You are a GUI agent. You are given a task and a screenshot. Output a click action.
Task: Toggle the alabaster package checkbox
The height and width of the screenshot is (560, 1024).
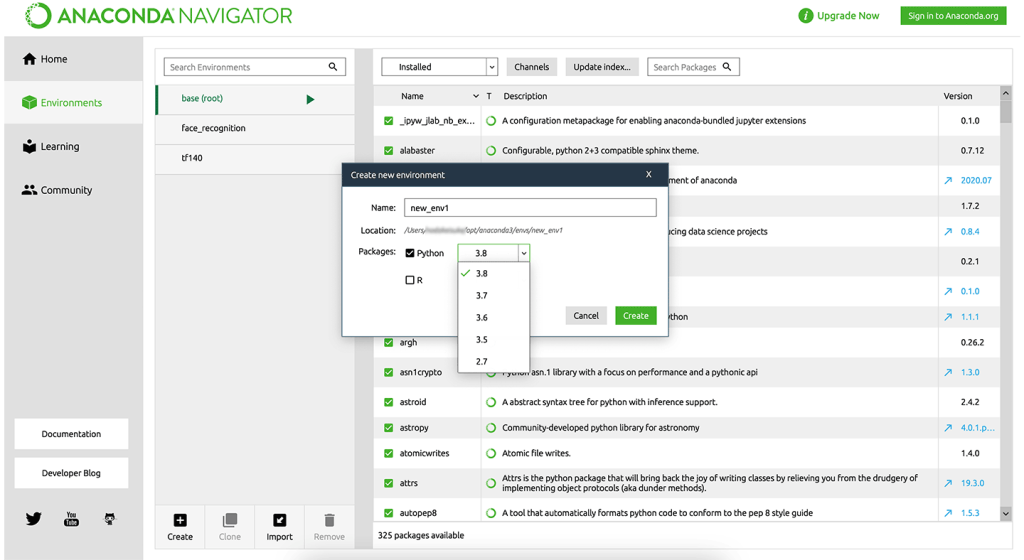point(389,151)
